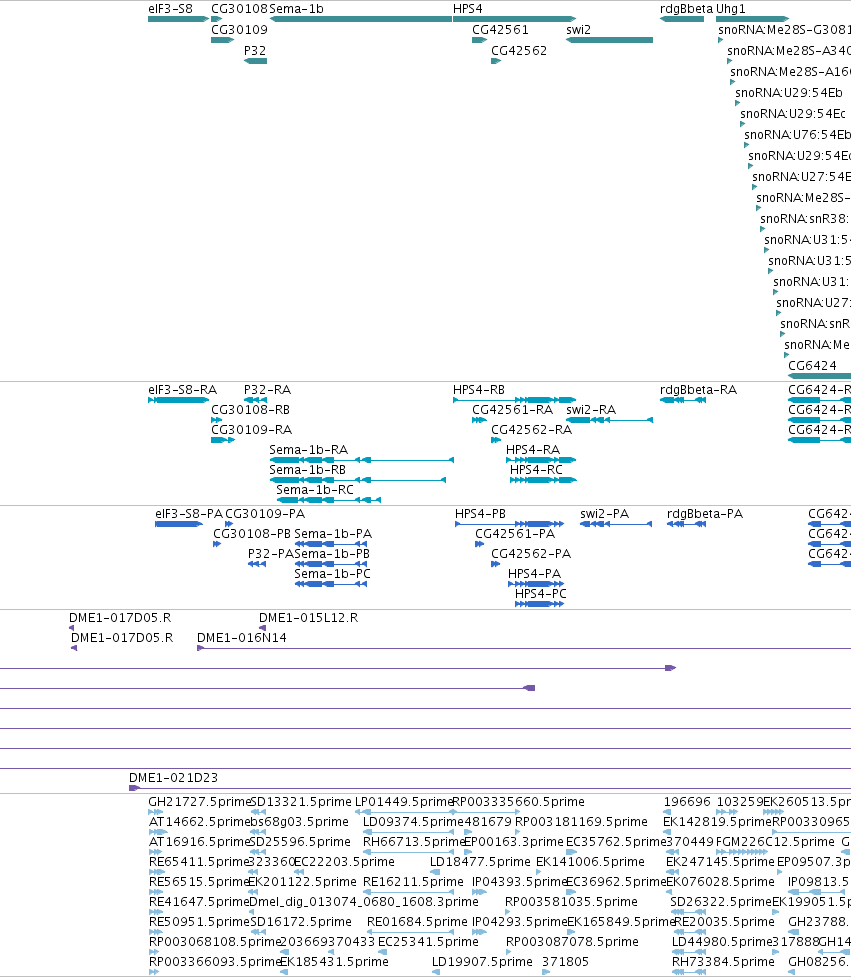This screenshot has height=977, width=851.
Task: Select the CG30108-PB label
Action: (x=252, y=534)
